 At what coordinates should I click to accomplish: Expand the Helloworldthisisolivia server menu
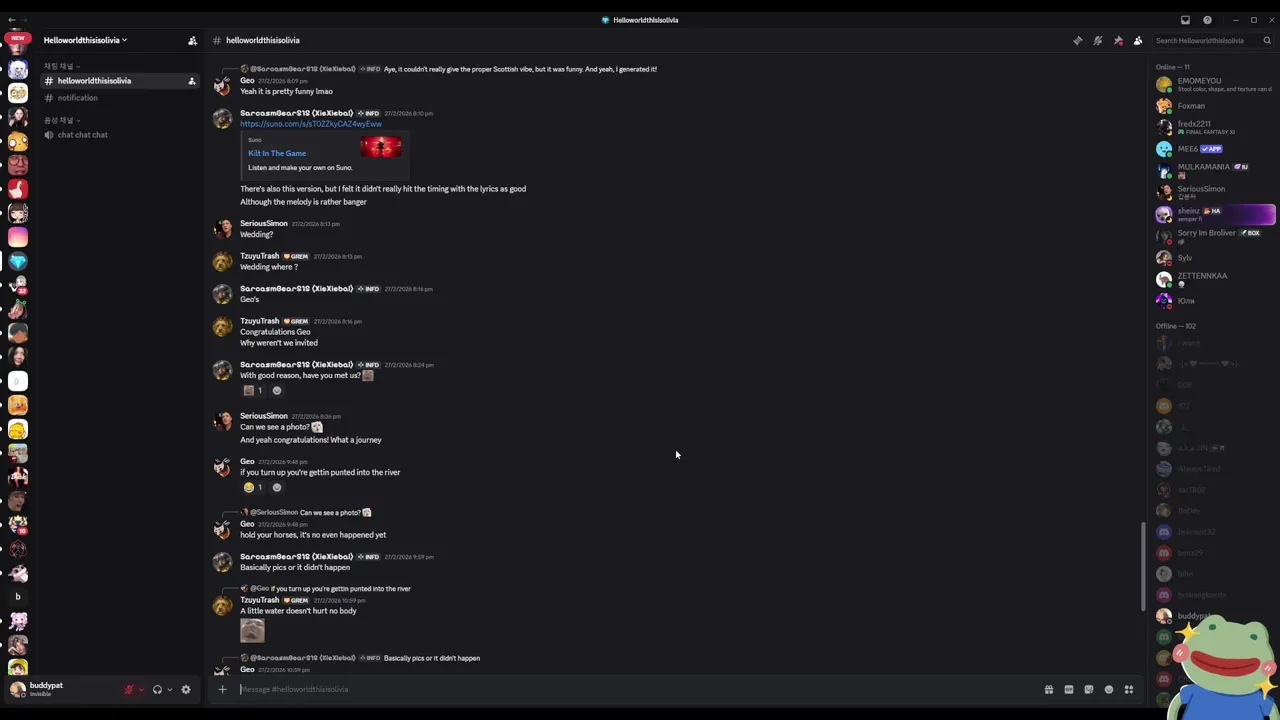pos(85,40)
